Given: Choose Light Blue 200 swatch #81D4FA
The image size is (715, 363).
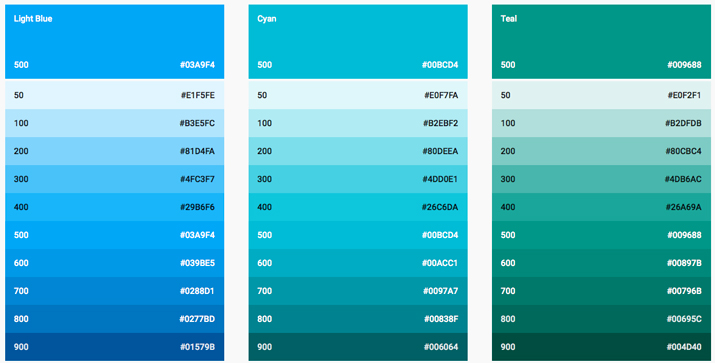Looking at the screenshot, I should 114,151.
